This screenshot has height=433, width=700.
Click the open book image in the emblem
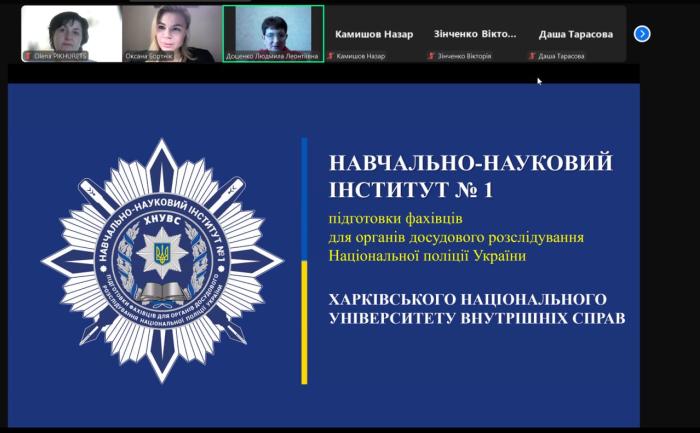(162, 291)
